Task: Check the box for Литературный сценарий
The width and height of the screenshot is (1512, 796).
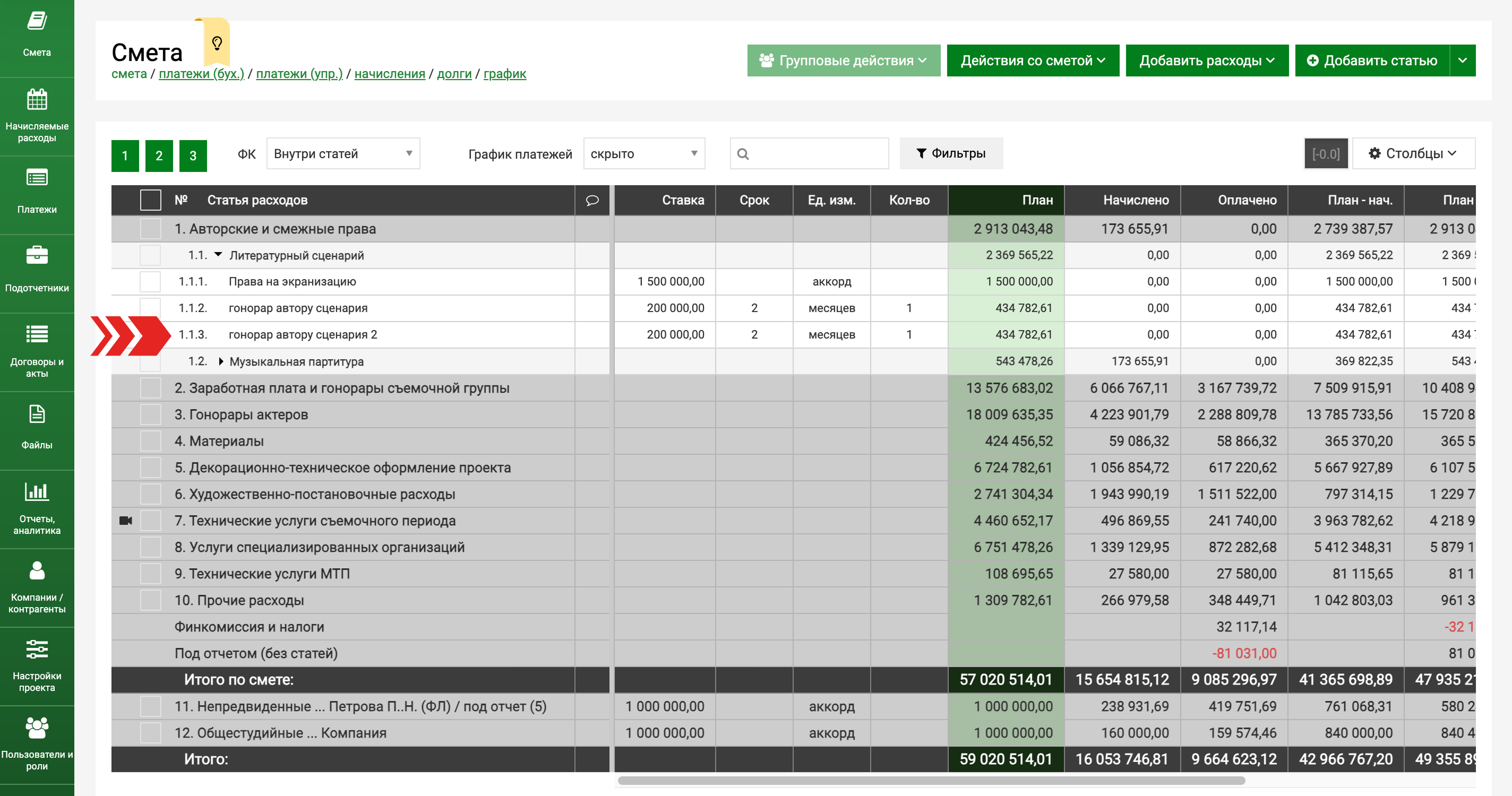Action: pos(151,255)
